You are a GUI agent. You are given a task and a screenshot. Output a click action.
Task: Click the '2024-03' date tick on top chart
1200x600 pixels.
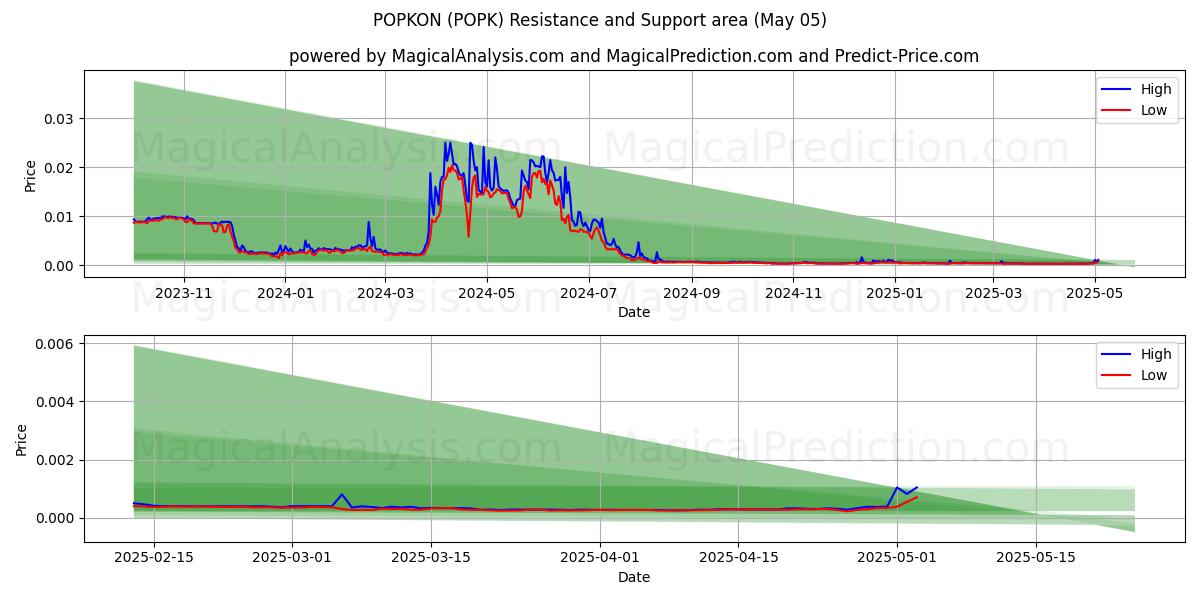click(x=386, y=293)
